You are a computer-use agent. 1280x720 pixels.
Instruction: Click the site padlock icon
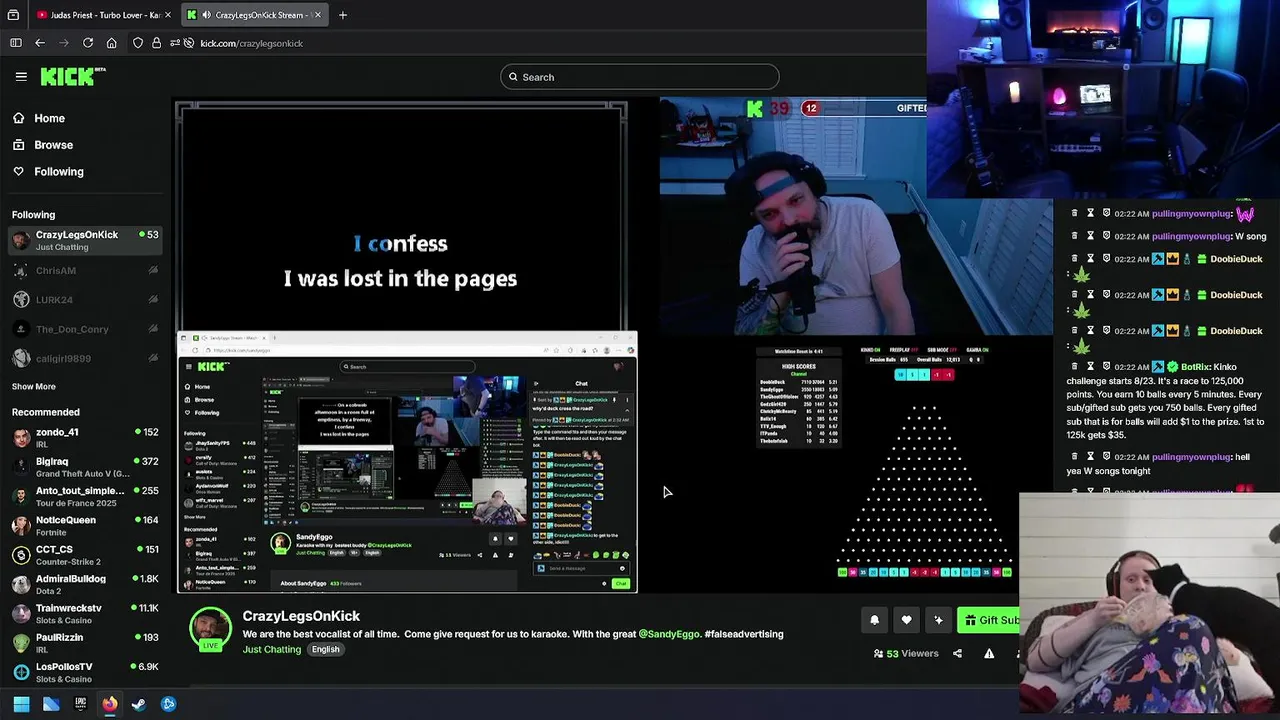(156, 43)
